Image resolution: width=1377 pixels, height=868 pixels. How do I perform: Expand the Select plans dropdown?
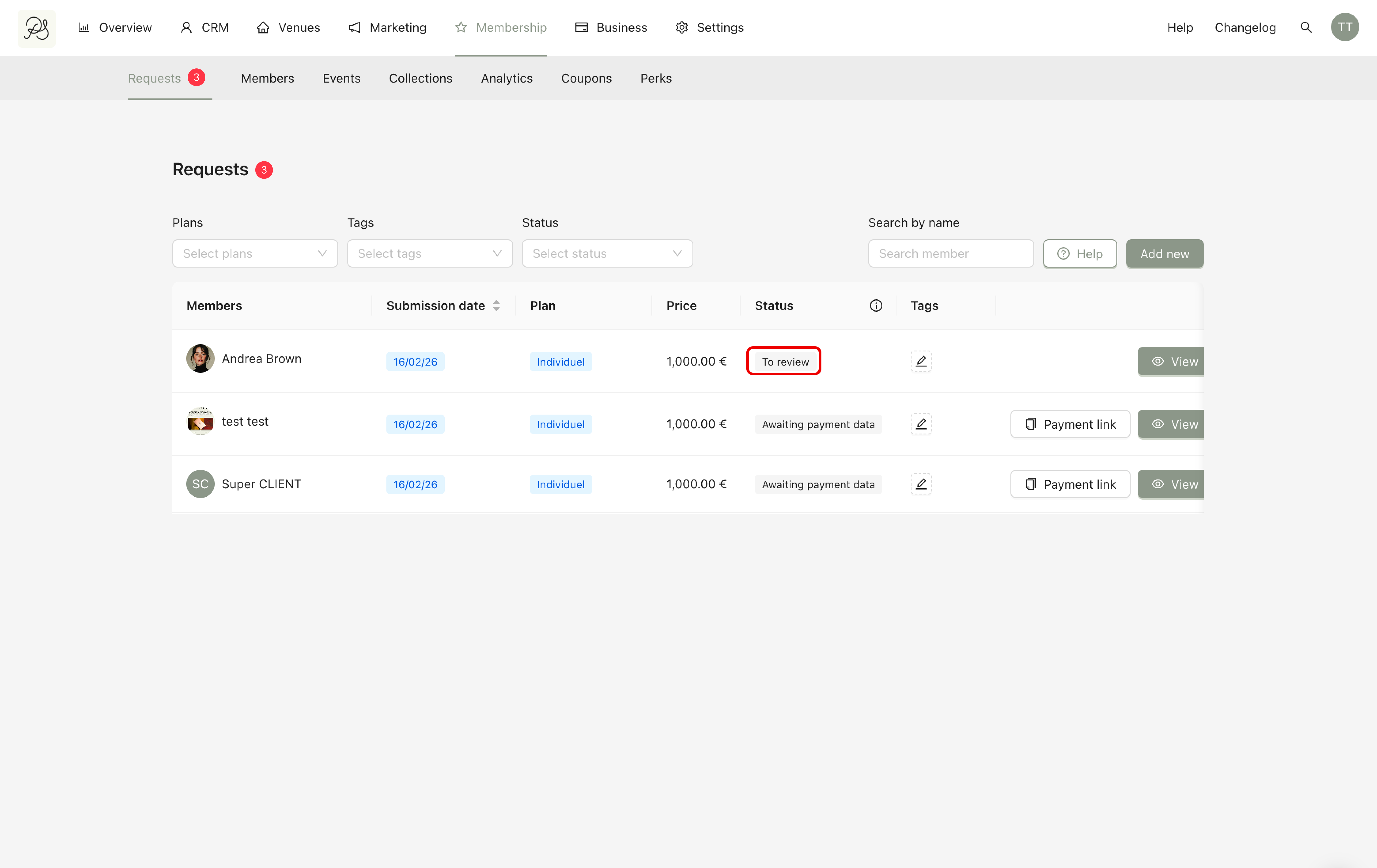click(x=255, y=253)
